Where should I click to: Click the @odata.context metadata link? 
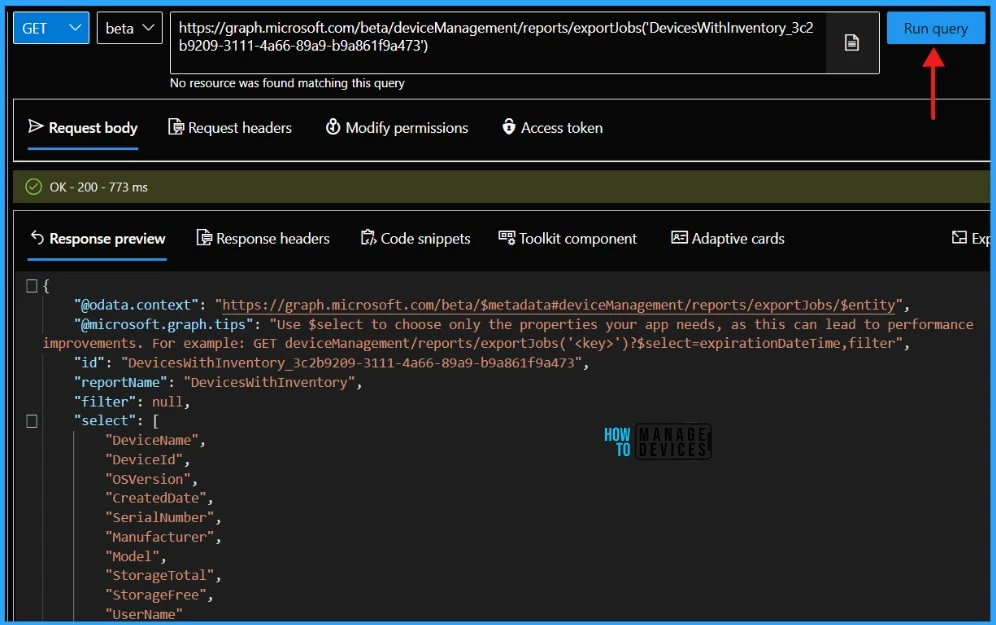click(x=559, y=305)
